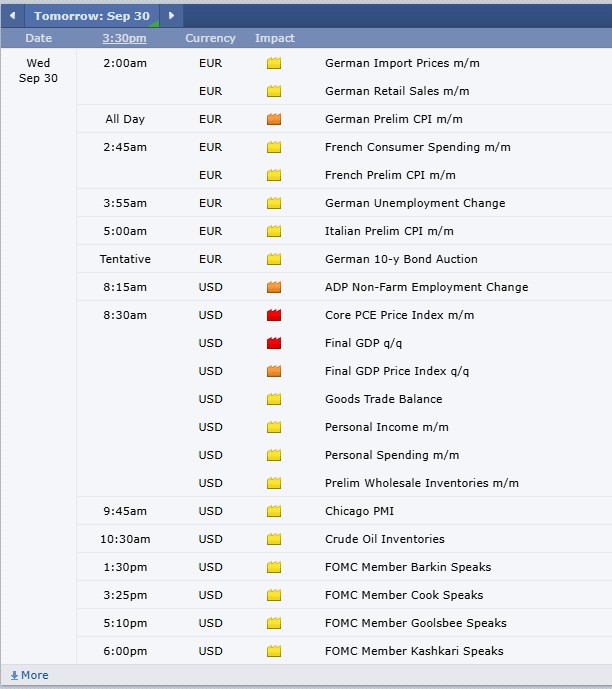Click impact icon for FOMC Member Kashkari Speaks
This screenshot has width=612, height=689.
point(274,651)
